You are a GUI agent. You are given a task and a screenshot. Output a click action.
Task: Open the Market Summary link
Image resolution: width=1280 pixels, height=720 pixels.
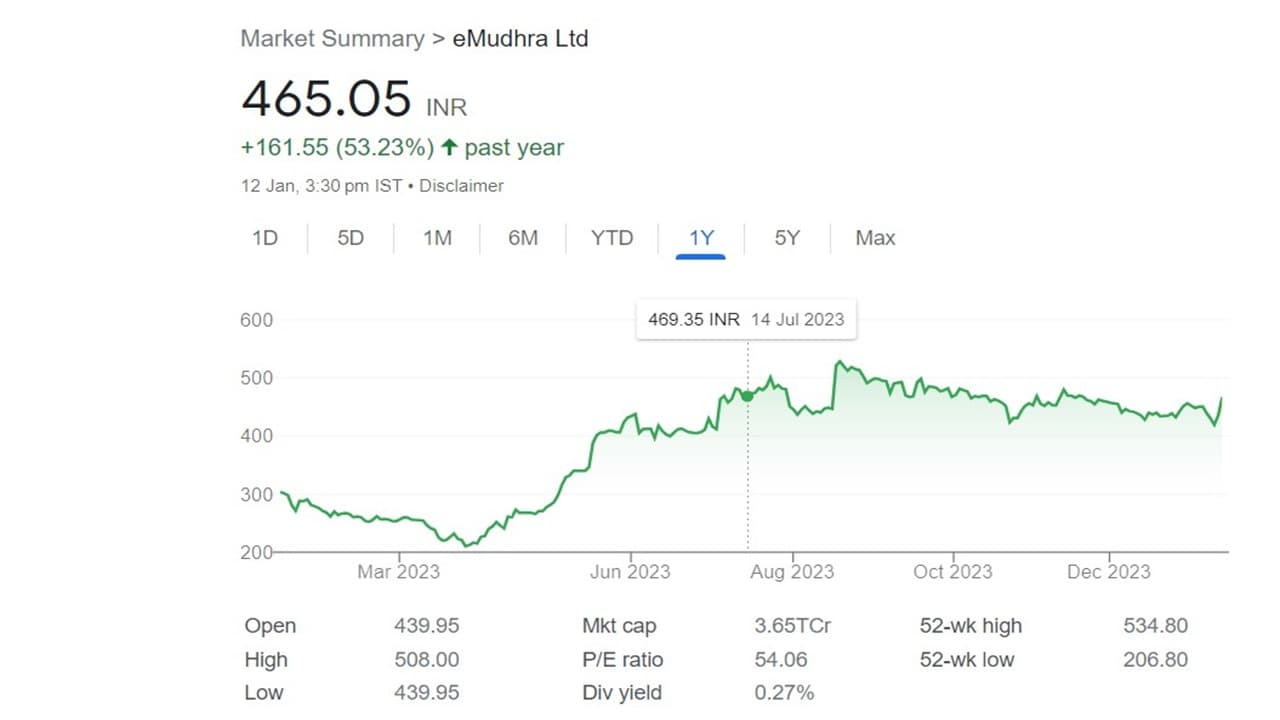click(332, 39)
